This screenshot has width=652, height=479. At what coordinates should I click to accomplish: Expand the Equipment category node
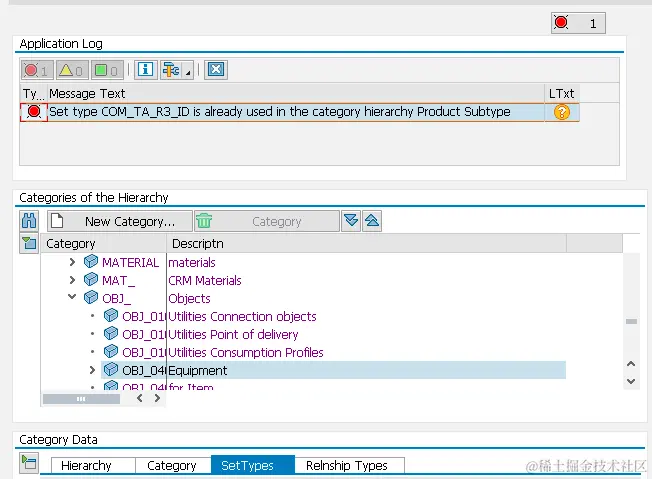(92, 370)
